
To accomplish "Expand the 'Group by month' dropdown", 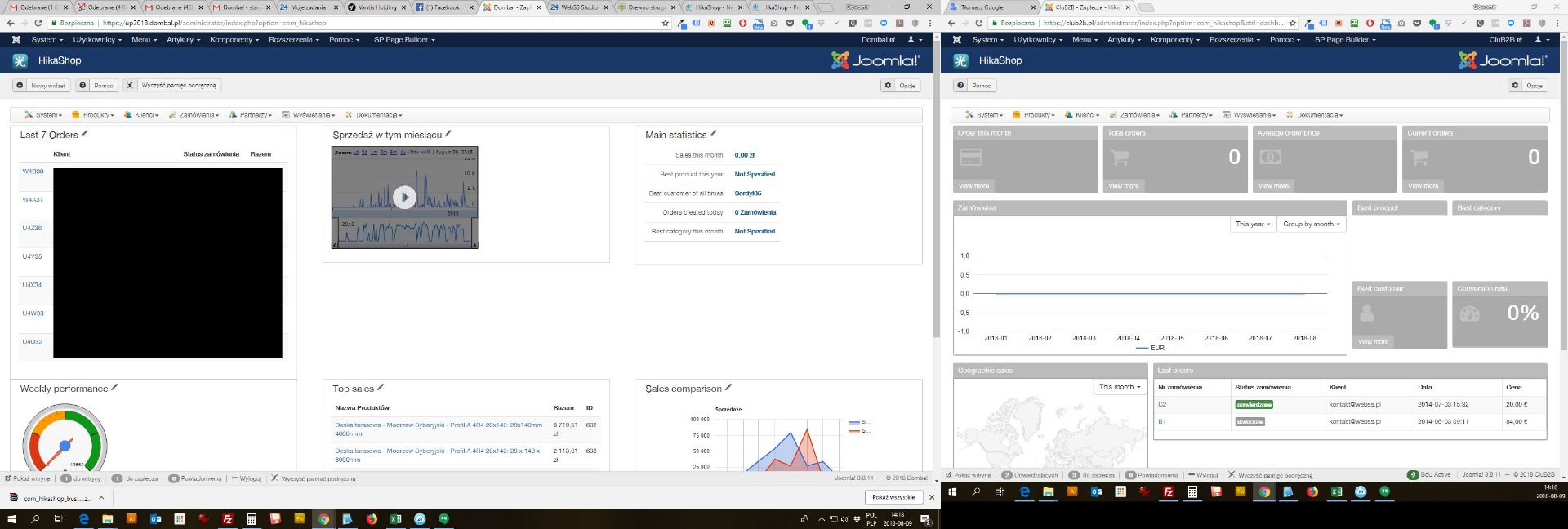I will coord(1311,224).
